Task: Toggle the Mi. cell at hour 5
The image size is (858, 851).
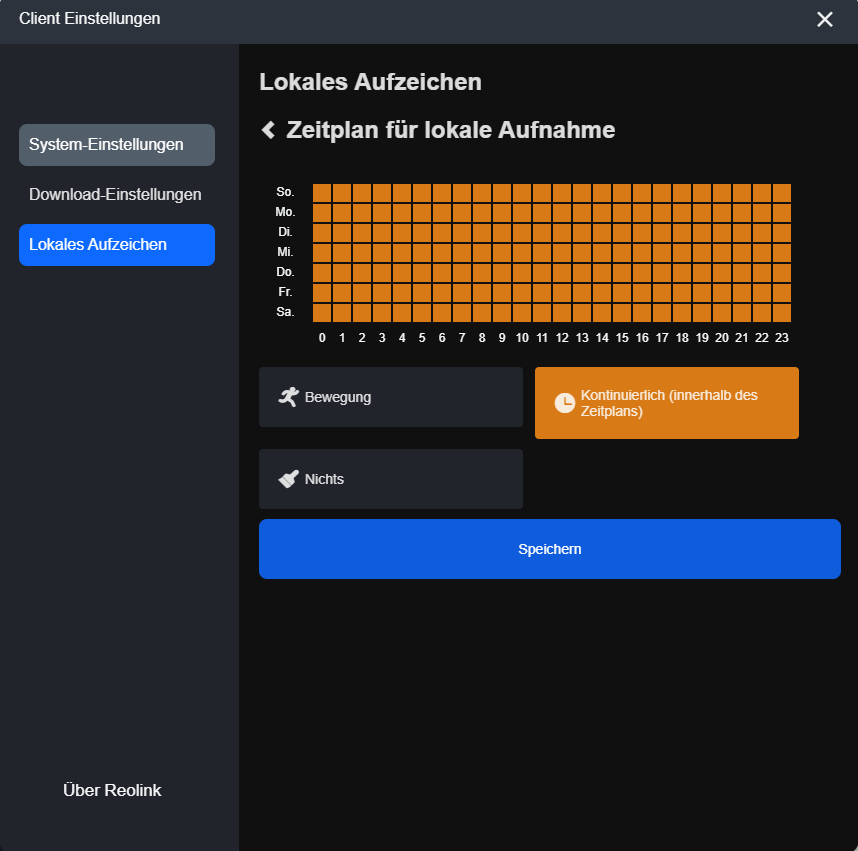Action: (422, 253)
